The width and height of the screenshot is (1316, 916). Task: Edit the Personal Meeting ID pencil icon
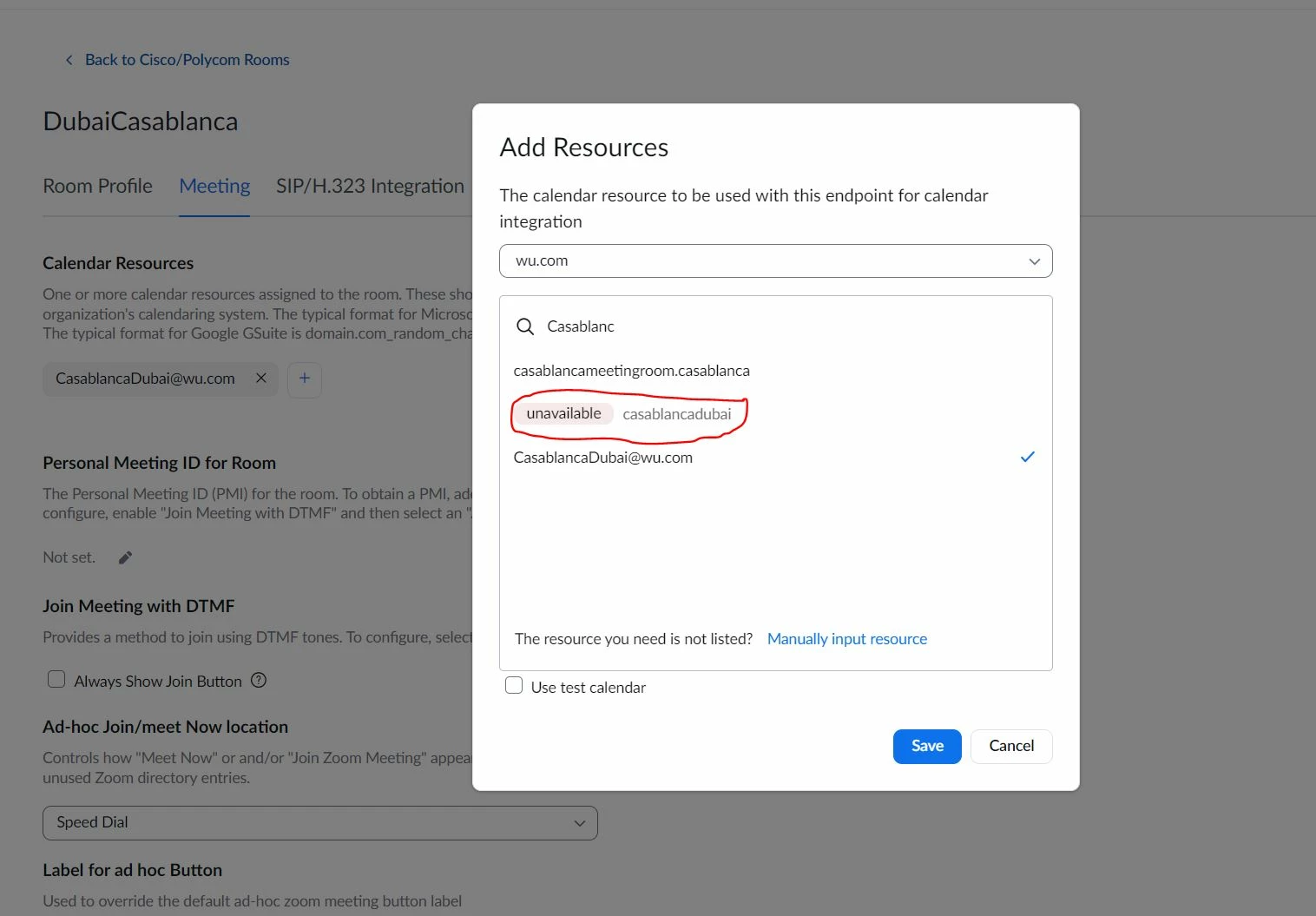[125, 557]
